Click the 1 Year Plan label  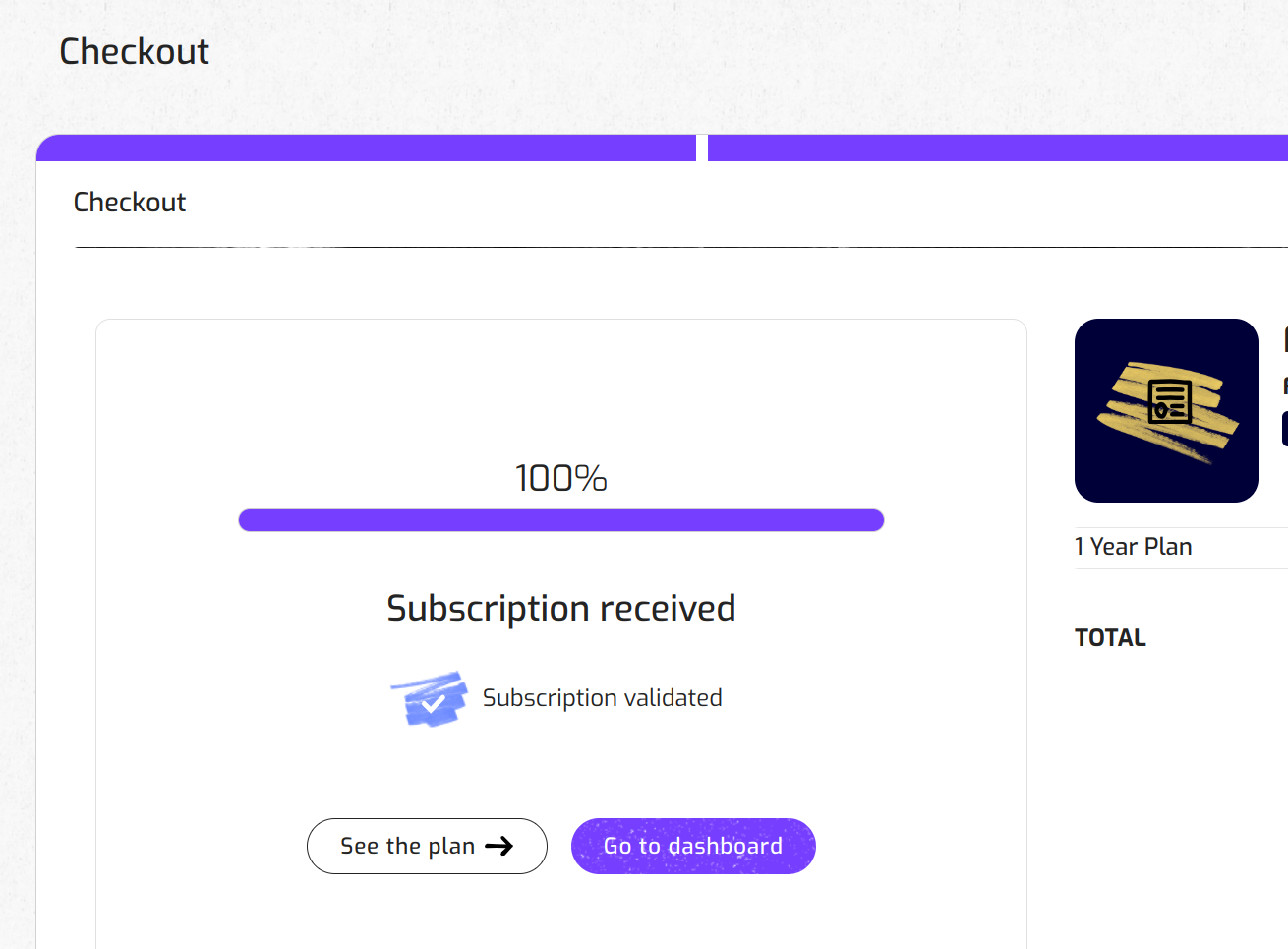(x=1134, y=547)
